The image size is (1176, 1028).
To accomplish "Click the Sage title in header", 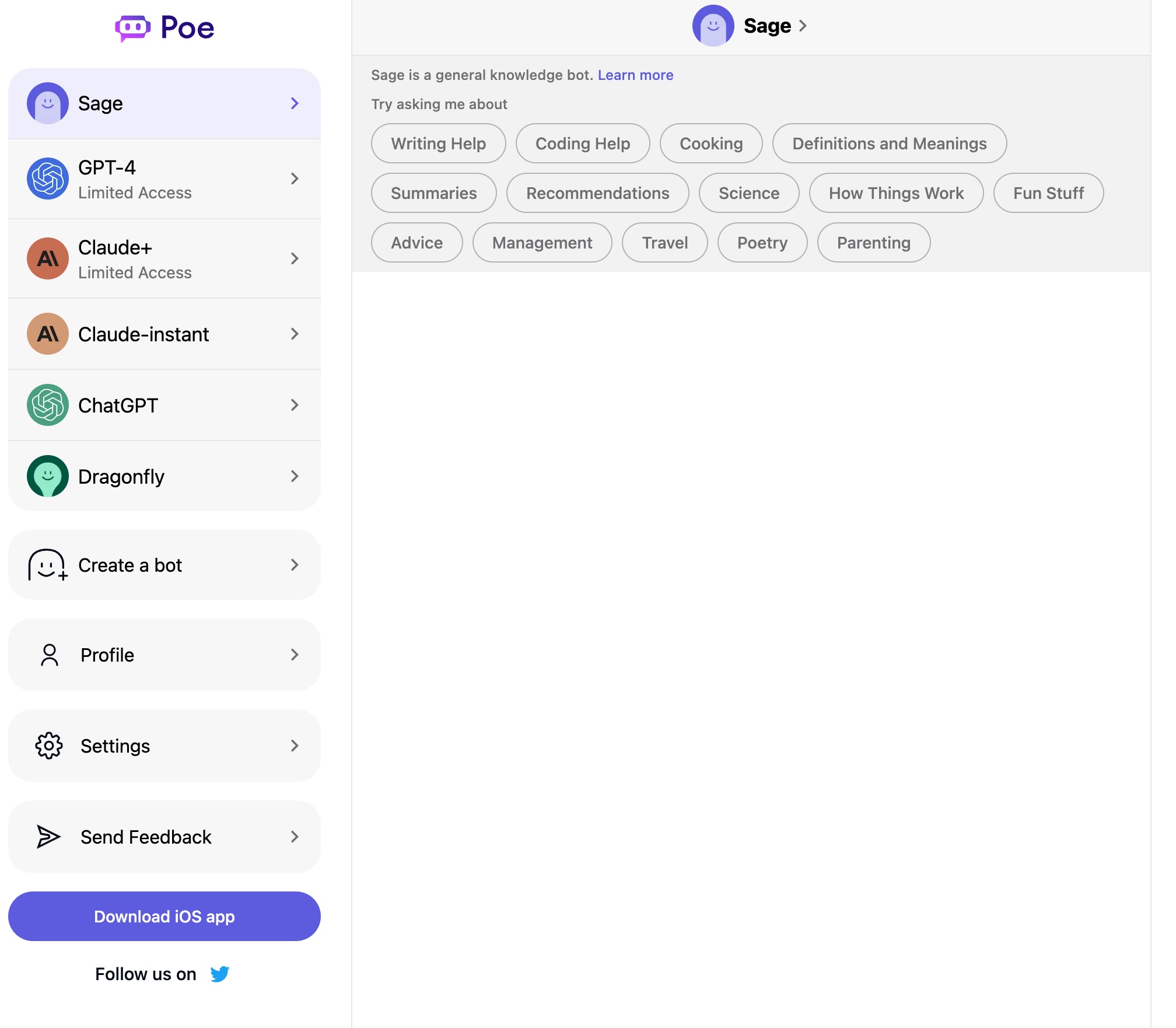I will click(x=768, y=26).
